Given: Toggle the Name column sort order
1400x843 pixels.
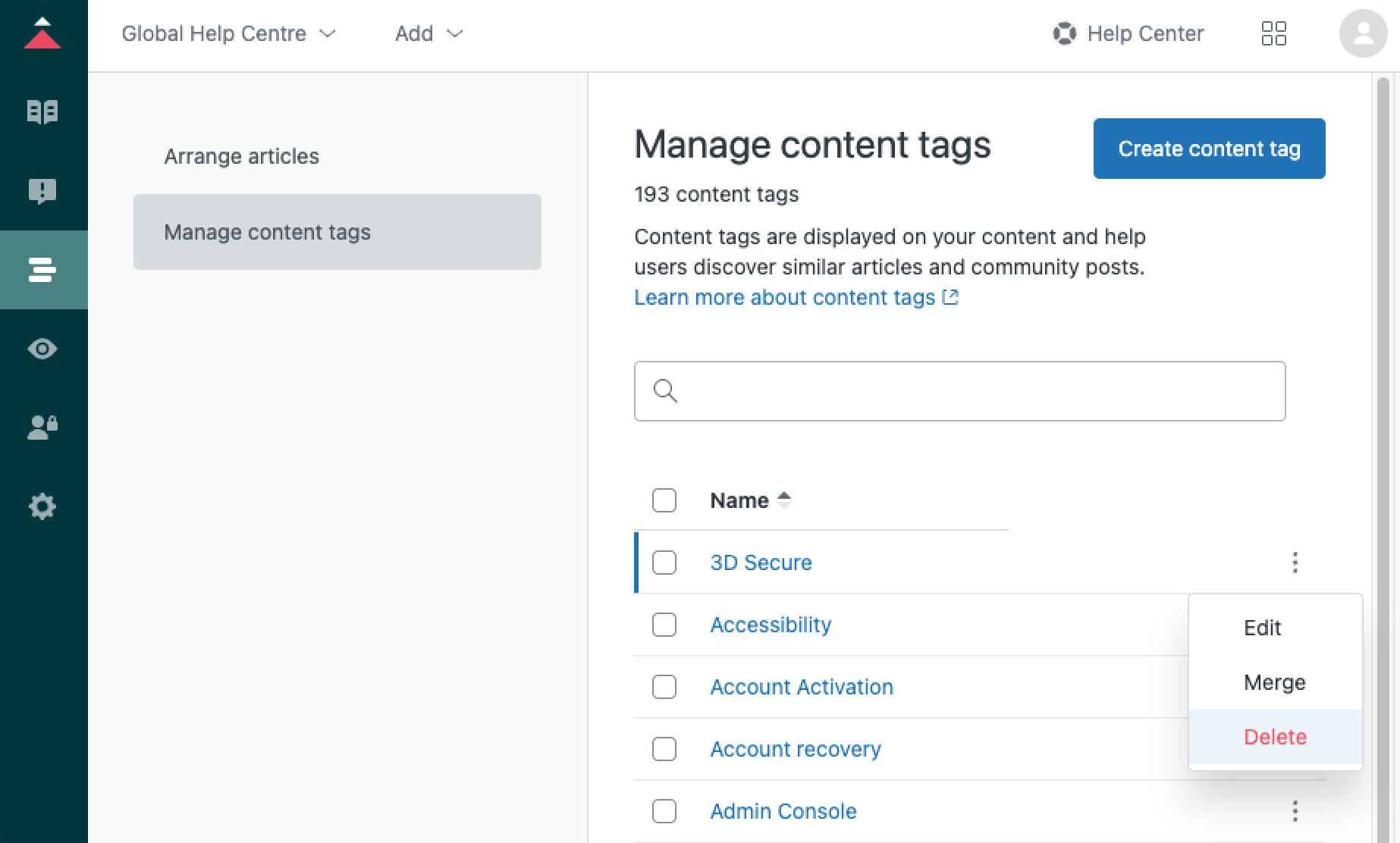Looking at the screenshot, I should point(784,500).
